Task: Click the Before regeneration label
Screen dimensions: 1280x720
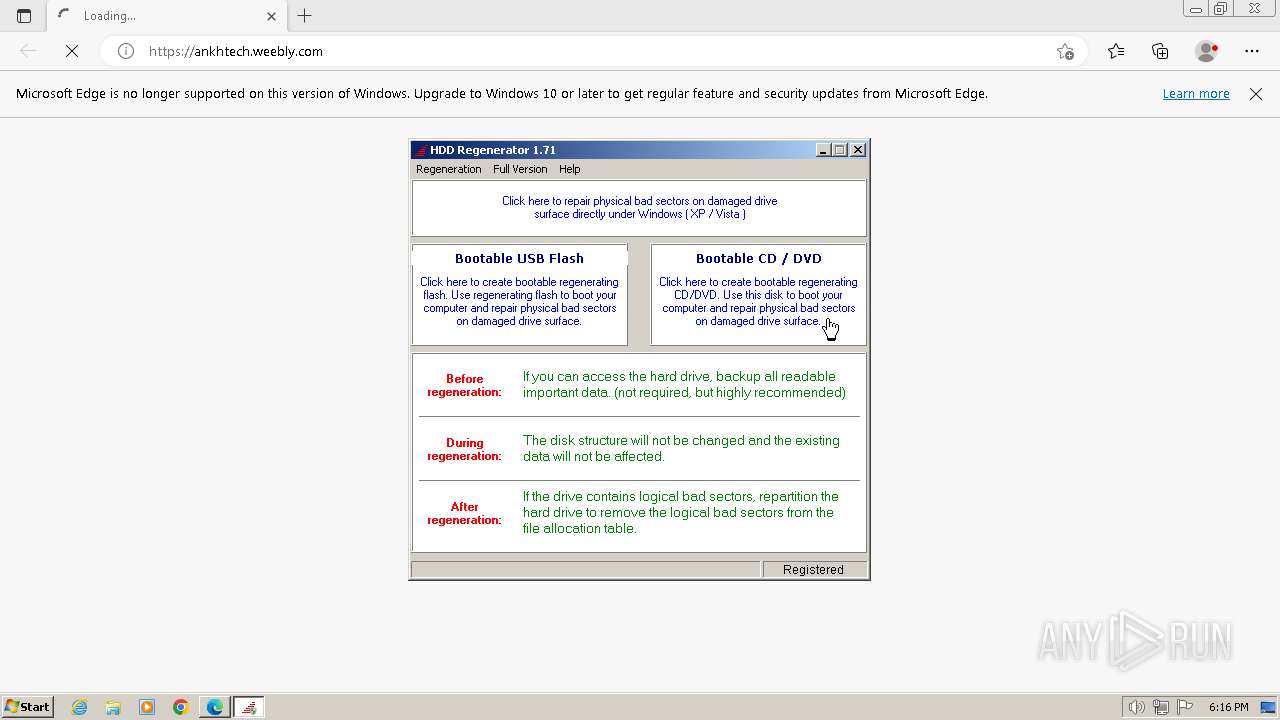Action: click(464, 385)
